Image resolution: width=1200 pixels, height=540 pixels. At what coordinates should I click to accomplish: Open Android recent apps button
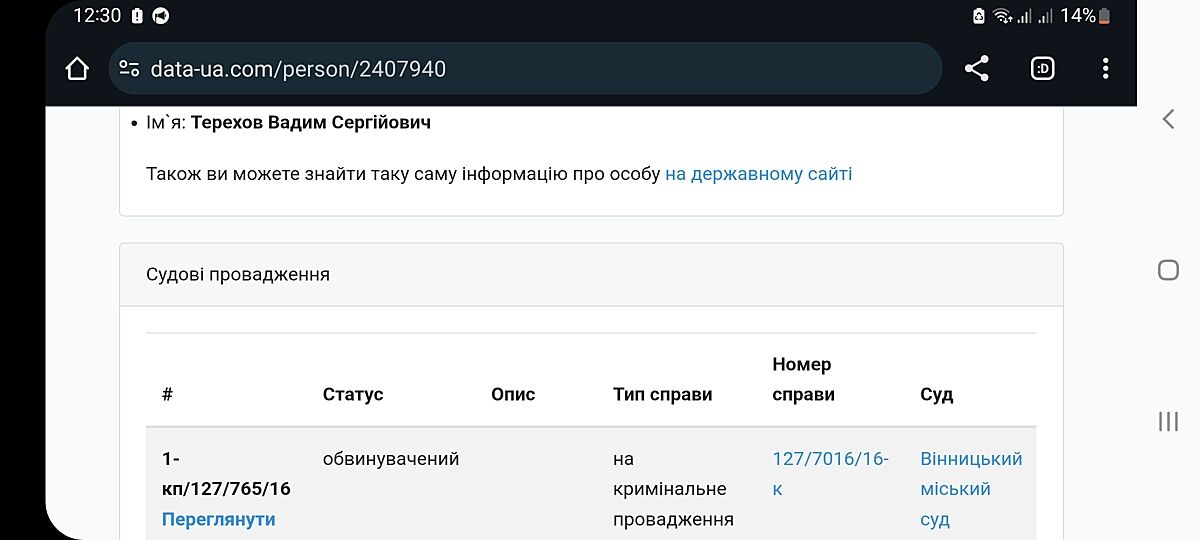[1168, 421]
